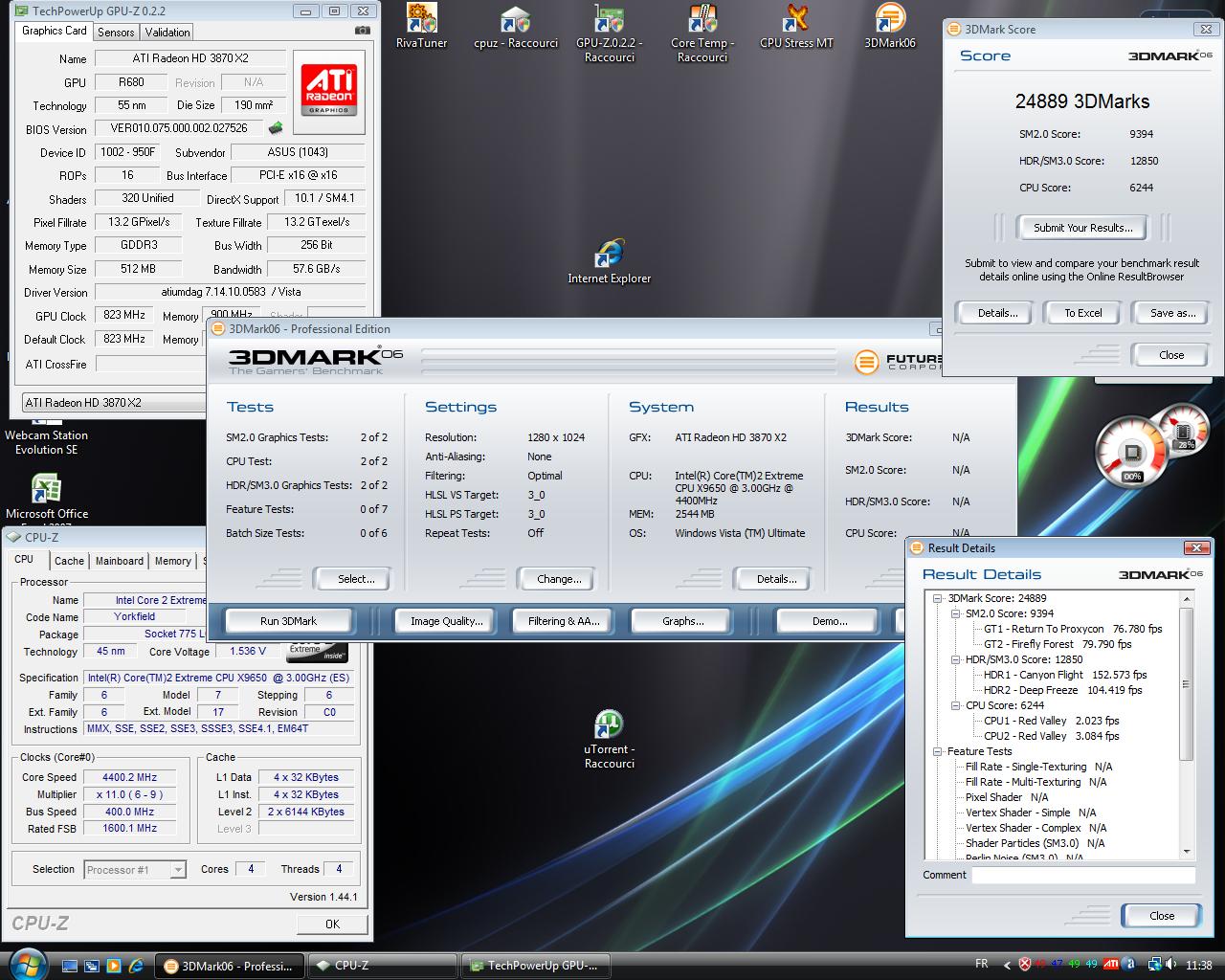Launch the CPU Stress MT shortcut
The height and width of the screenshot is (980, 1225).
(796, 26)
